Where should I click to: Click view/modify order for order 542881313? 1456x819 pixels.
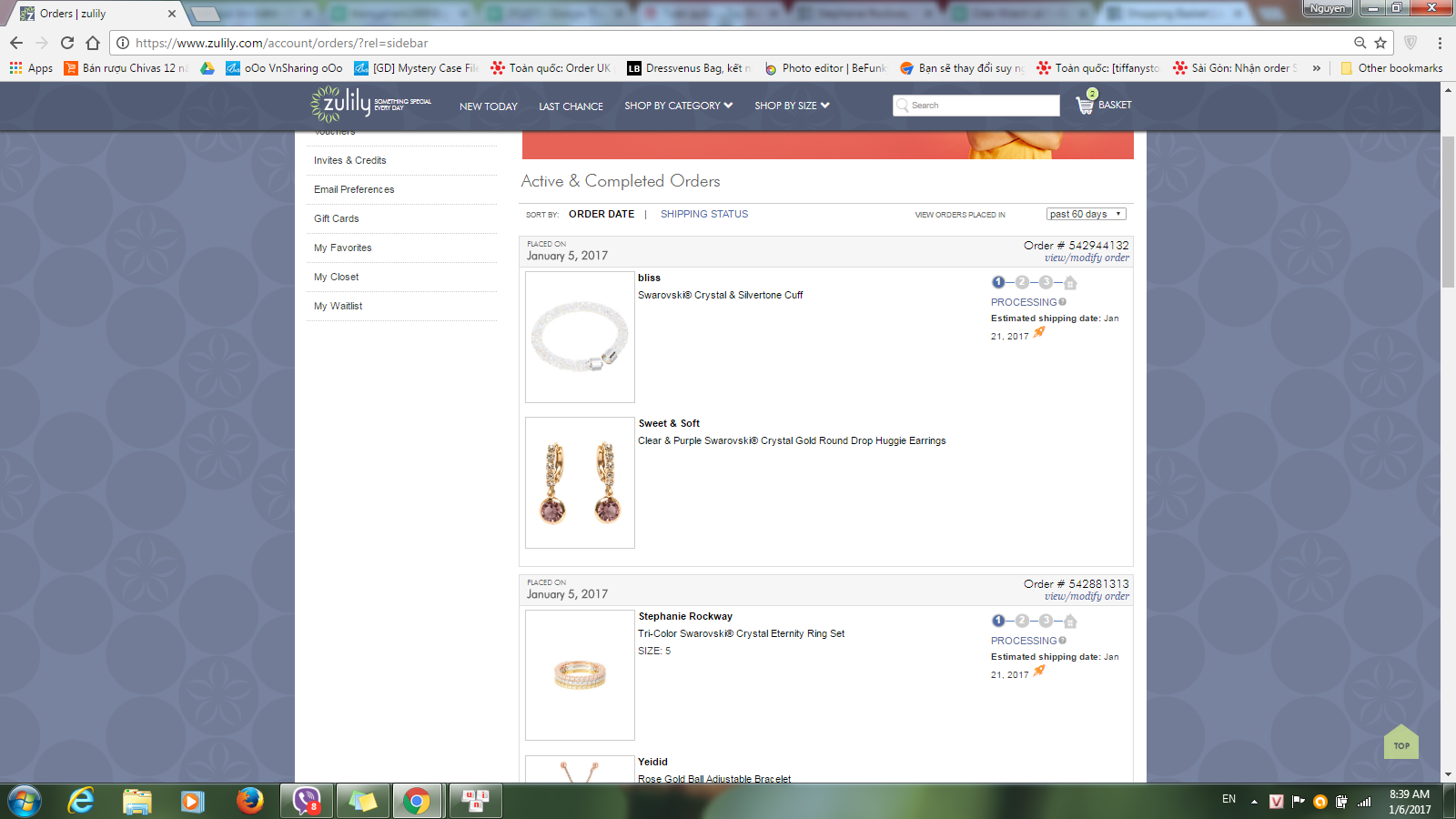click(1087, 597)
